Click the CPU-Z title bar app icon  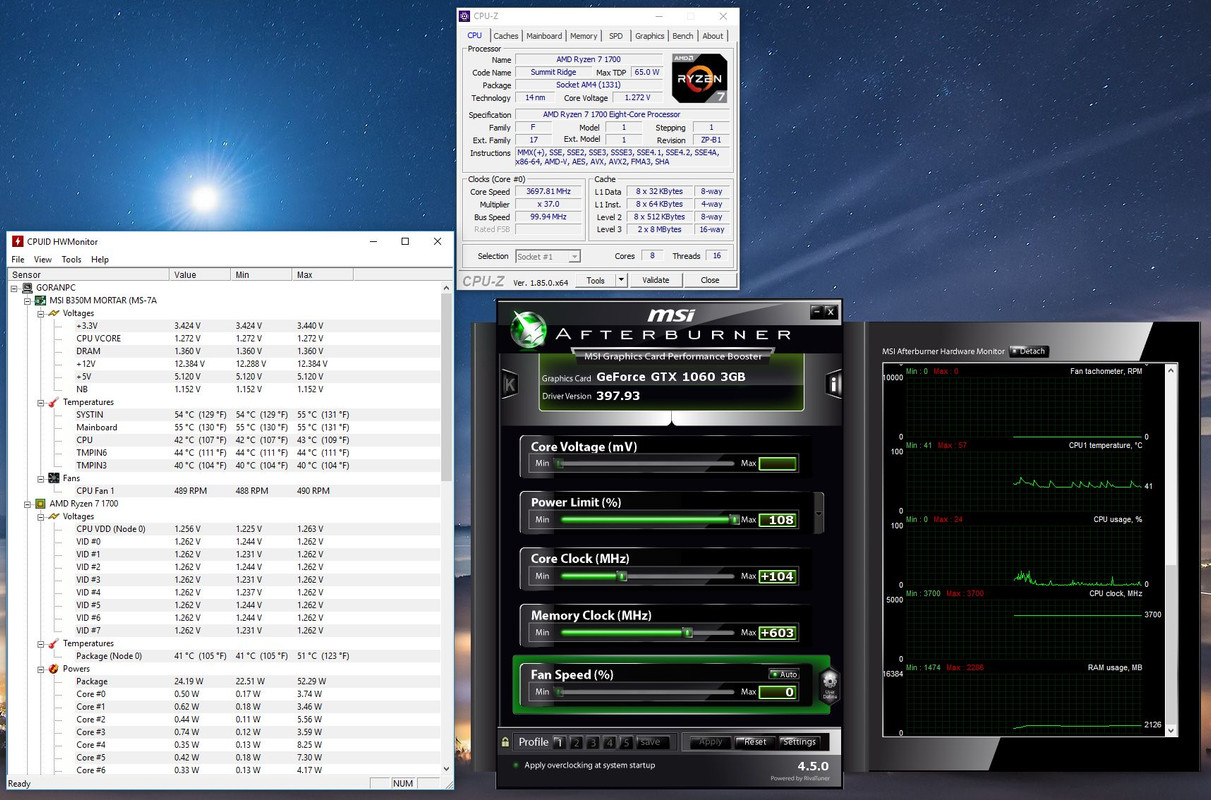465,16
